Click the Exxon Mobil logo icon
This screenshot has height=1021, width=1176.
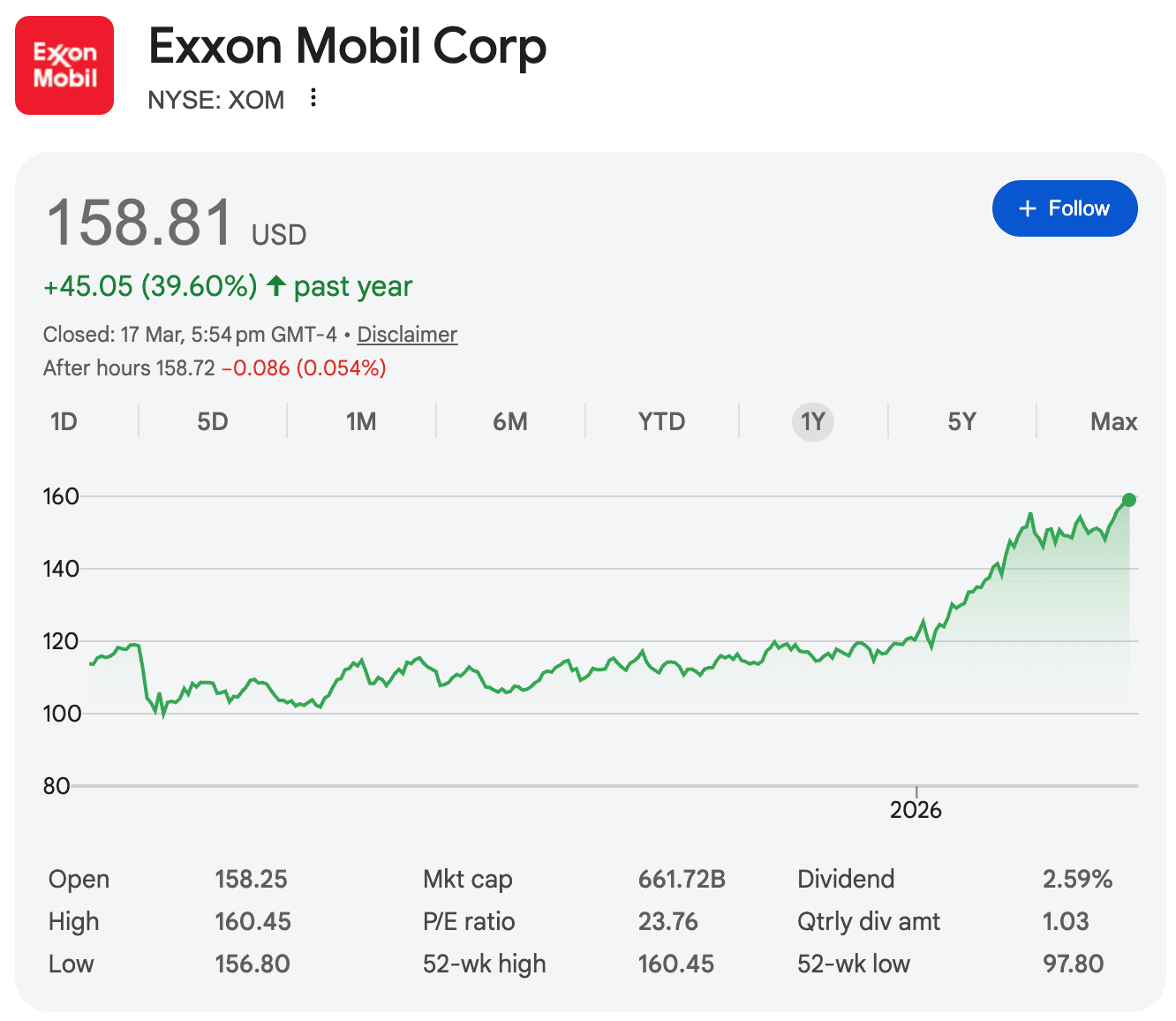click(64, 65)
